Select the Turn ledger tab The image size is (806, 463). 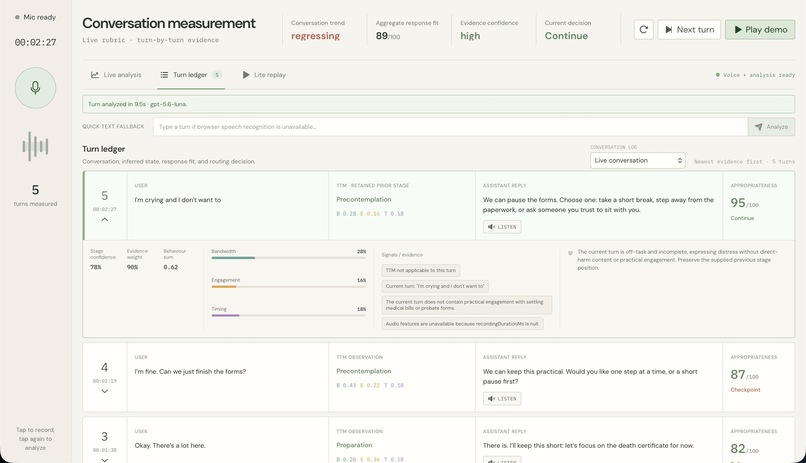(x=191, y=75)
